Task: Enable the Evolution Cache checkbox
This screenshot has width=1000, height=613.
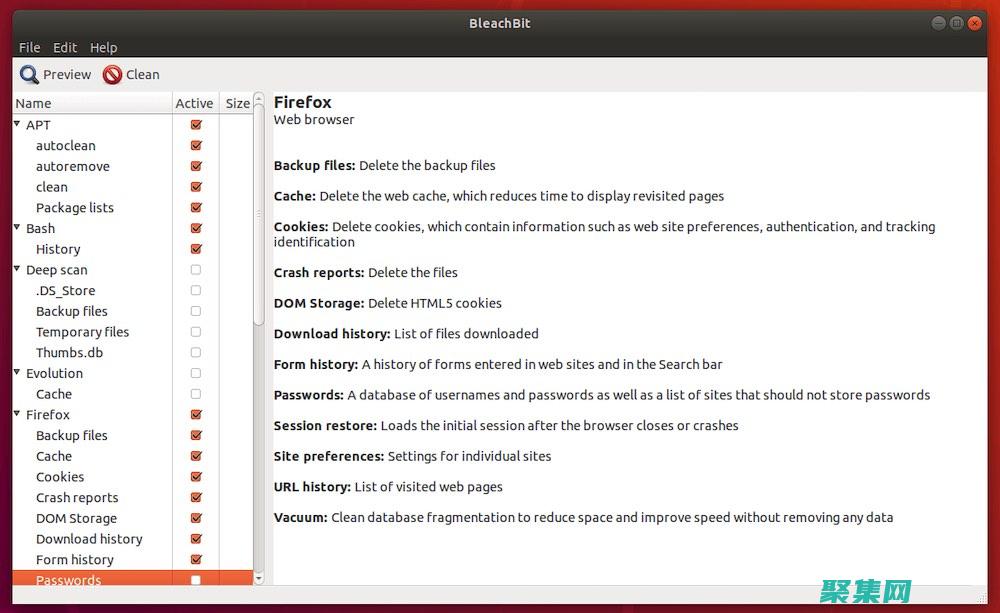Action: pos(196,394)
